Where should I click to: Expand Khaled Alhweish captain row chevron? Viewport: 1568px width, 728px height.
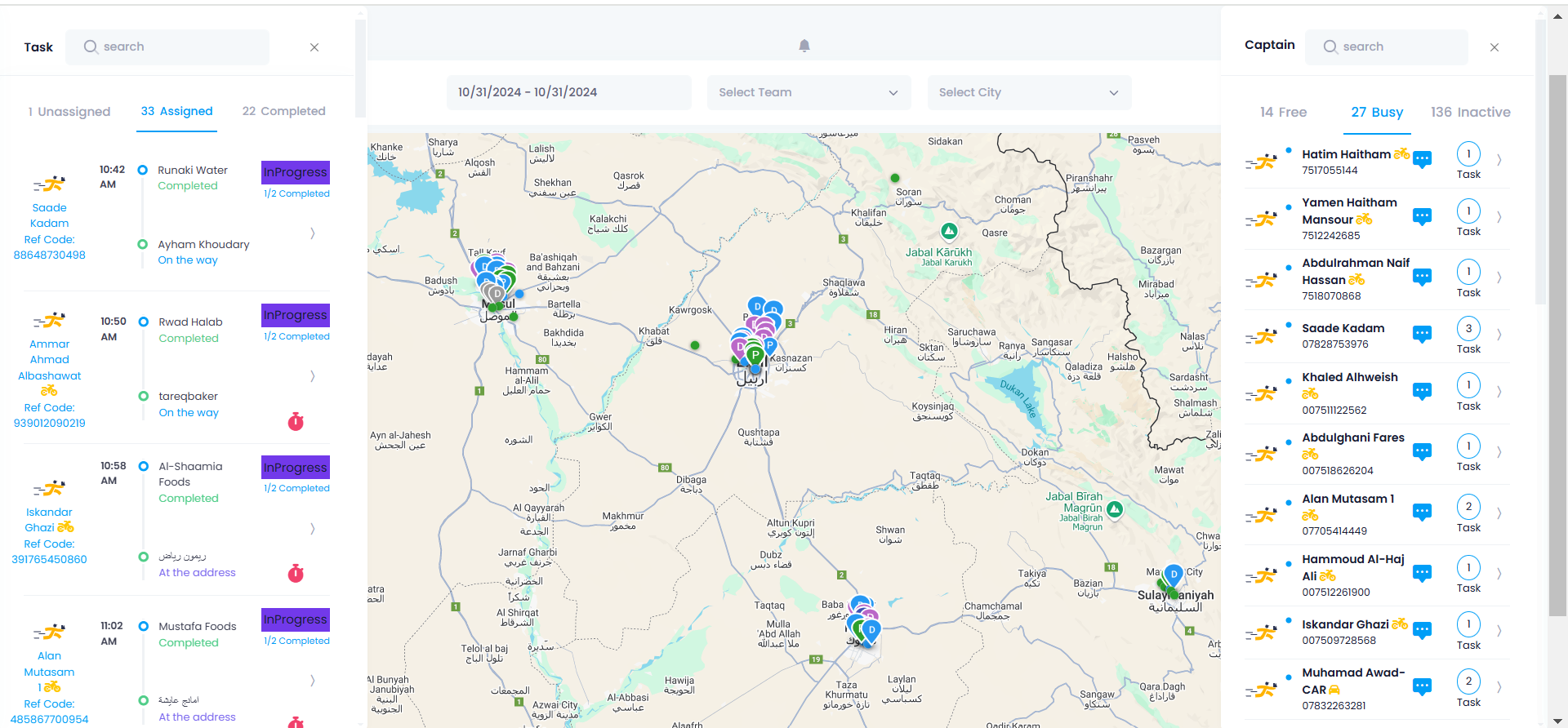point(1499,392)
